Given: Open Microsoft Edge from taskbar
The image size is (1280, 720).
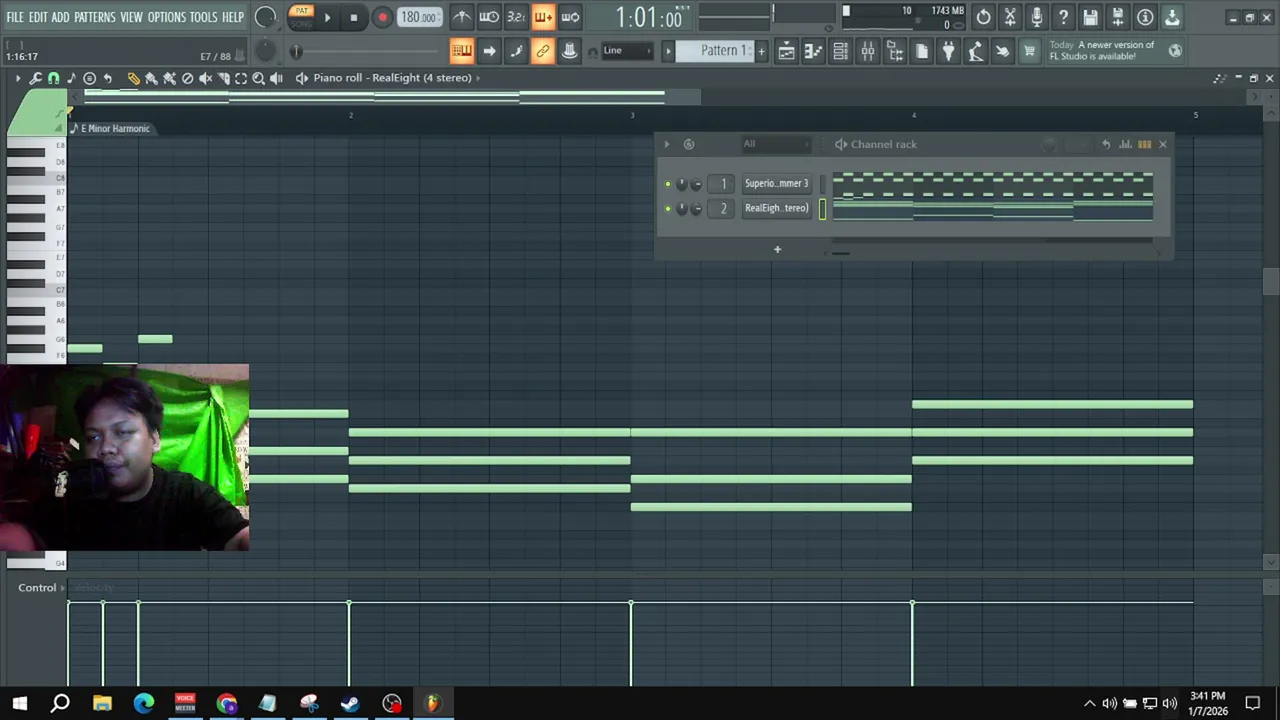Looking at the screenshot, I should (x=144, y=703).
